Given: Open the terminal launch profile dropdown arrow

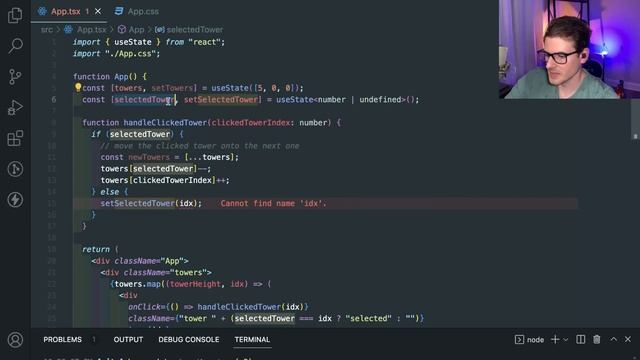Looking at the screenshot, I should pyautogui.click(x=566, y=340).
